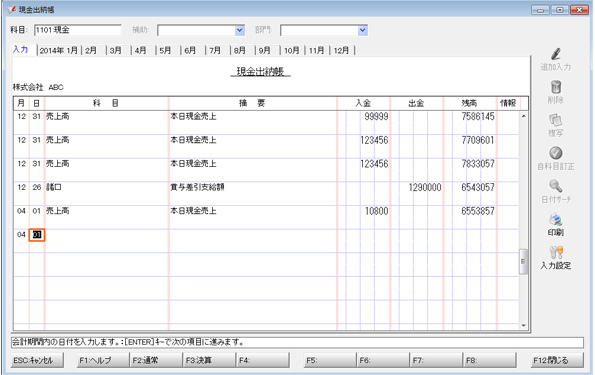The image size is (595, 375).
Task: Click the 情報 column header
Action: coord(508,103)
